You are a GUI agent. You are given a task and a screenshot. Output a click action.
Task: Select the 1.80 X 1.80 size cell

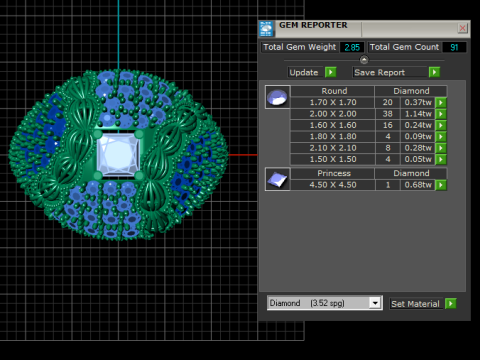click(333, 137)
